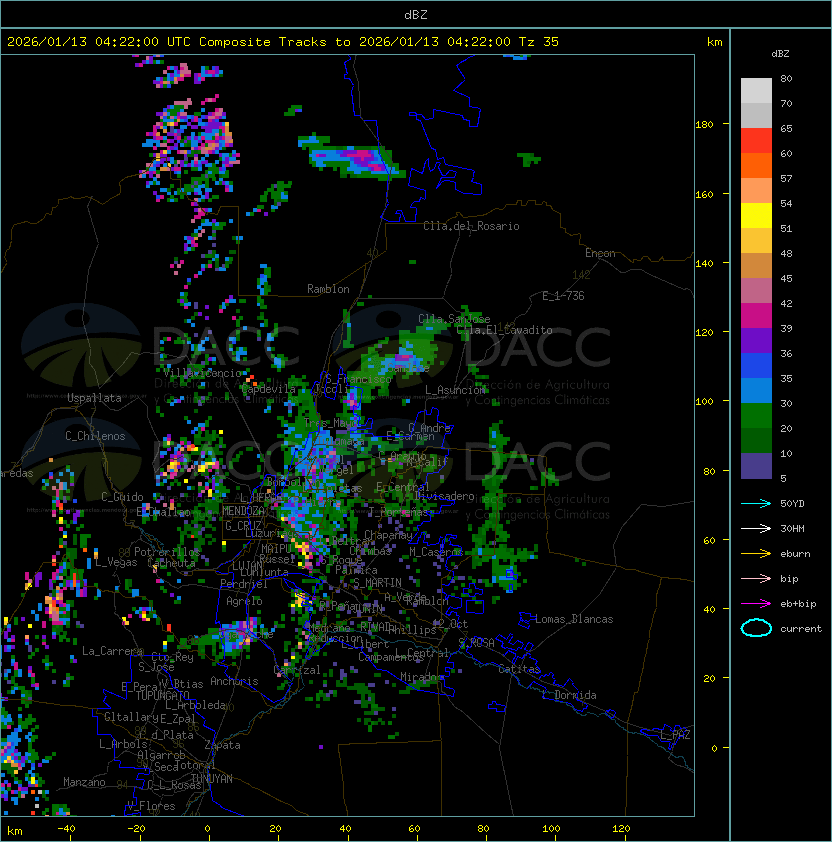Click the 'Encon' map label
The height and width of the screenshot is (842, 832).
pyautogui.click(x=600, y=253)
